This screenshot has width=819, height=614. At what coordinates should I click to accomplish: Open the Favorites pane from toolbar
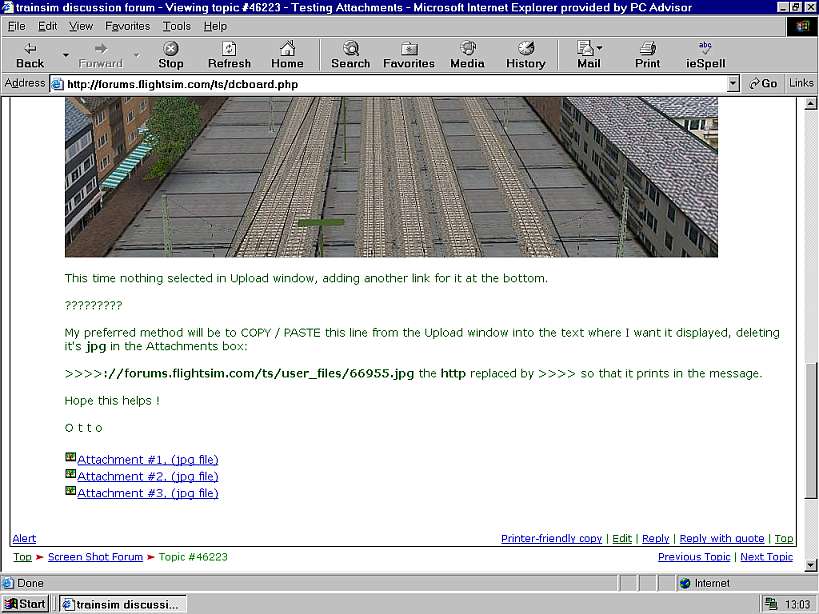tap(408, 55)
